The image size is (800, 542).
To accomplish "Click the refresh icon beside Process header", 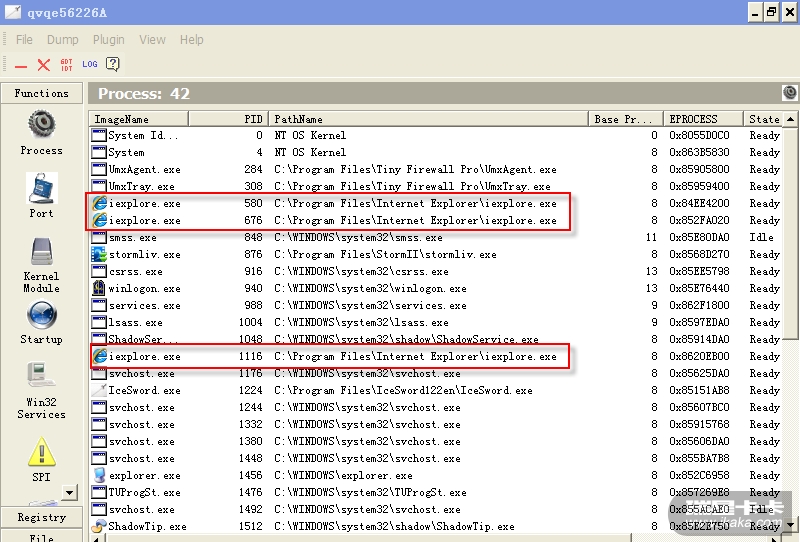I will [789, 92].
